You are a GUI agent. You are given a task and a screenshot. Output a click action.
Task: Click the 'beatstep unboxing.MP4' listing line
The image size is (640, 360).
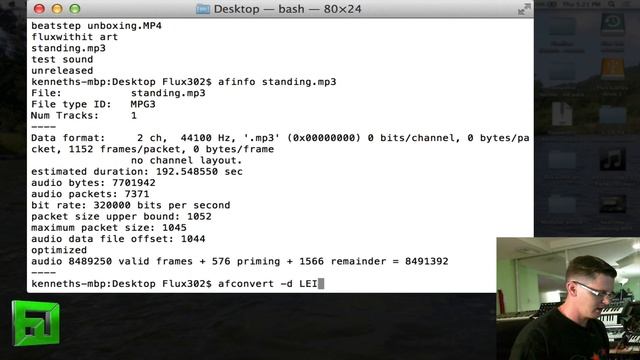[x=96, y=26]
